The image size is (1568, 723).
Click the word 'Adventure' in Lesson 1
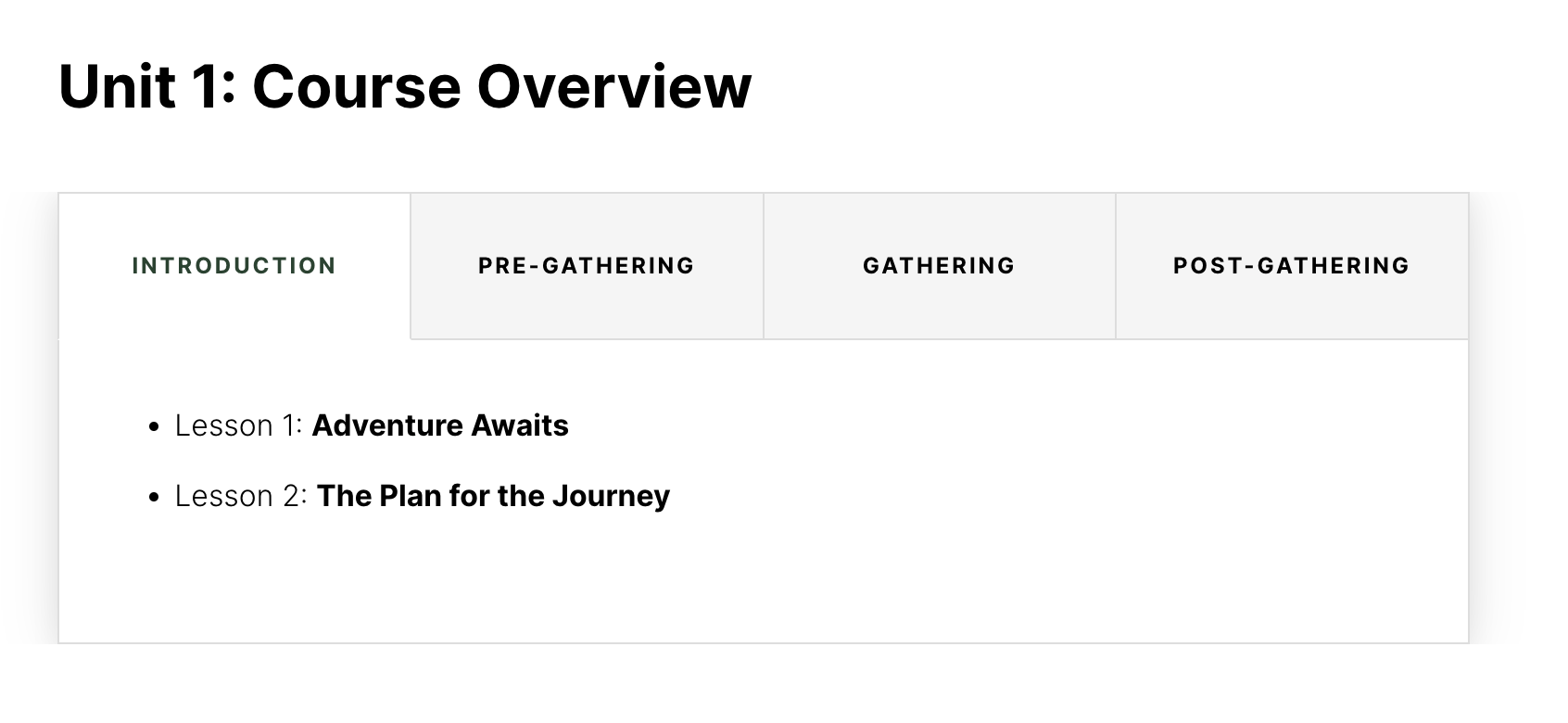click(x=387, y=425)
